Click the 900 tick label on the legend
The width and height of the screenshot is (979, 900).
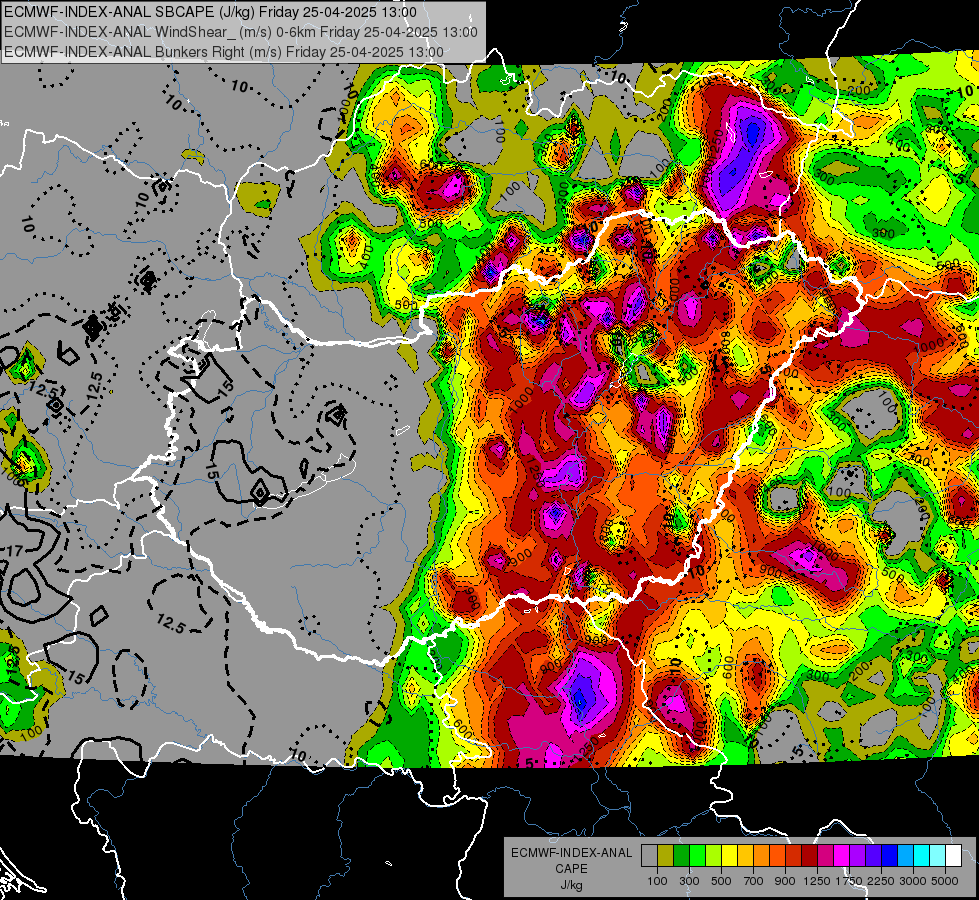[x=785, y=881]
